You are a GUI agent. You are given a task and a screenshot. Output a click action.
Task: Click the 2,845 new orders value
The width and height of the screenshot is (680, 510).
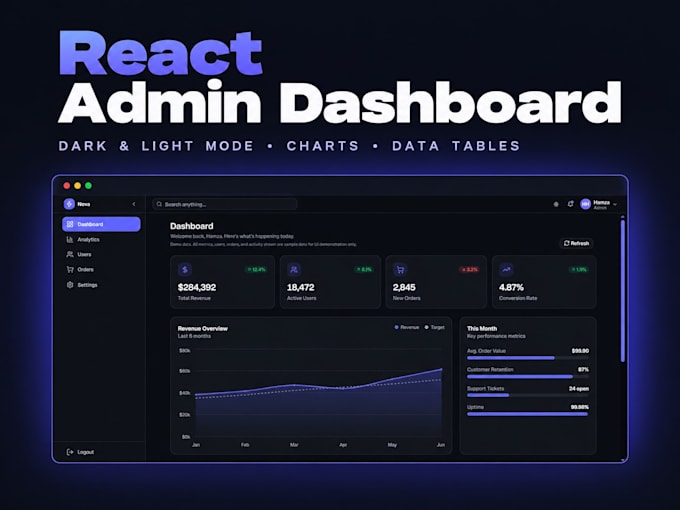tap(404, 287)
